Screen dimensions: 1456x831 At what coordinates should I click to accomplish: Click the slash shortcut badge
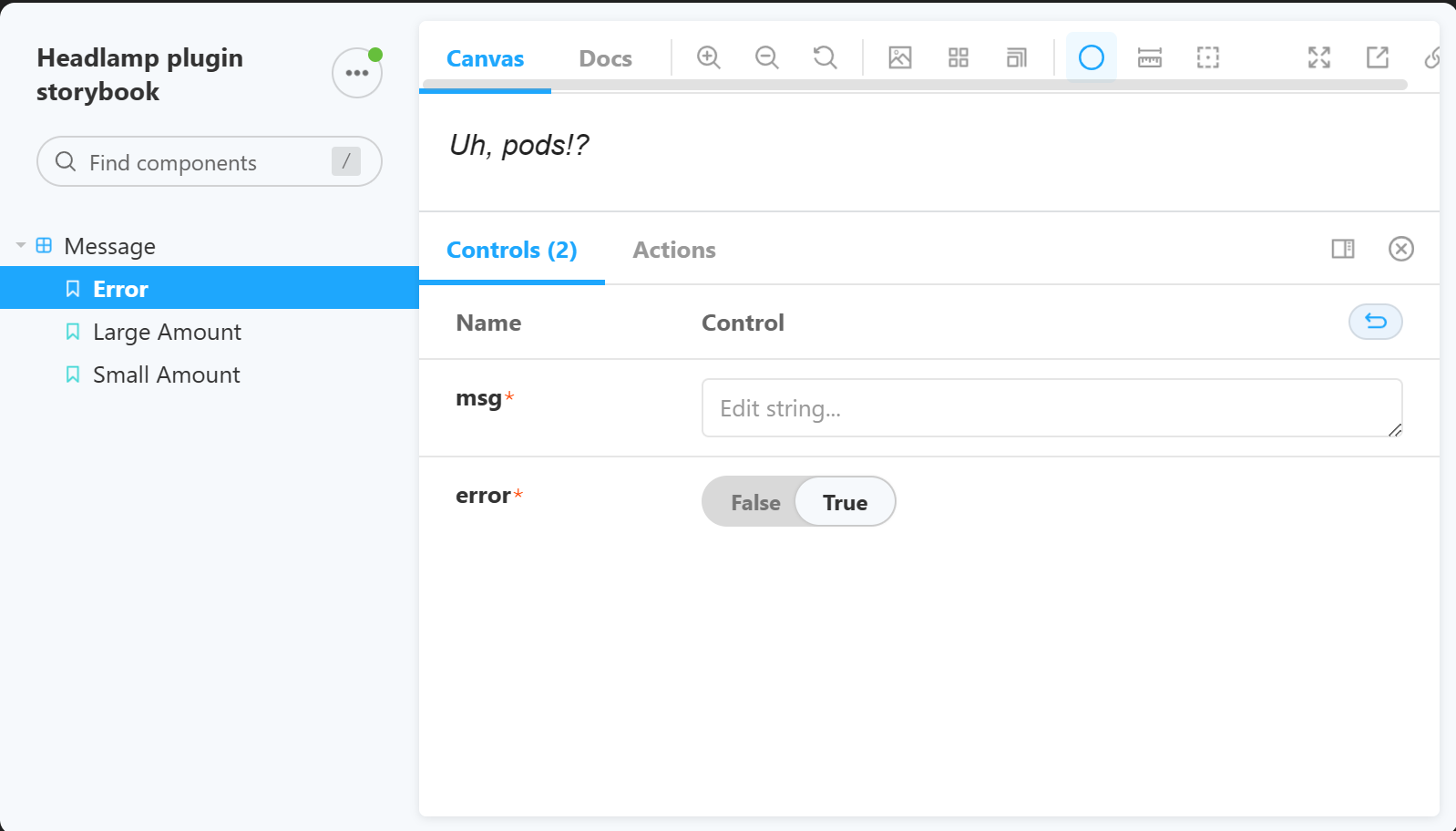tap(346, 161)
